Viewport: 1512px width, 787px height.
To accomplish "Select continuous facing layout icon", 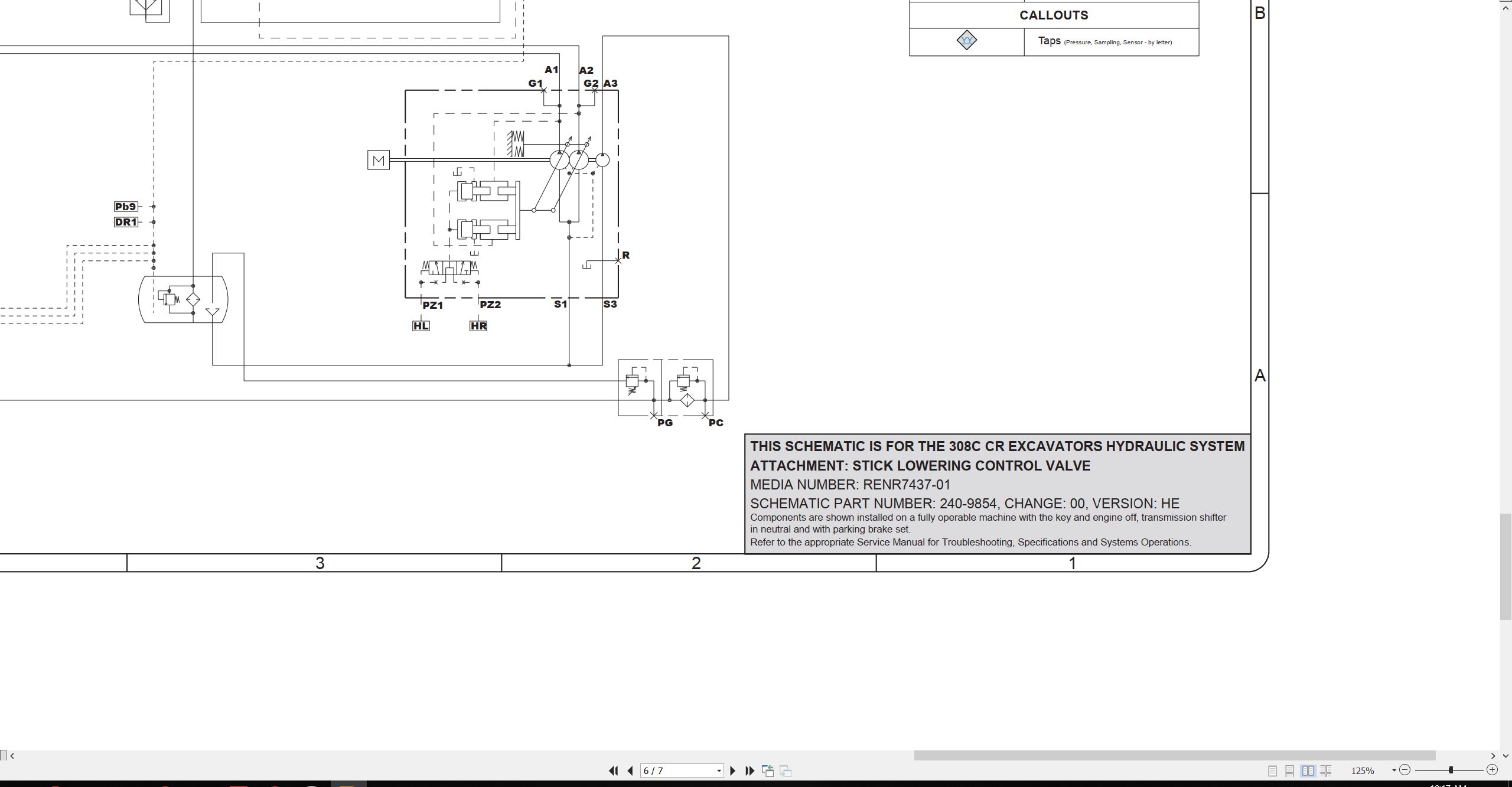I will pos(1325,770).
